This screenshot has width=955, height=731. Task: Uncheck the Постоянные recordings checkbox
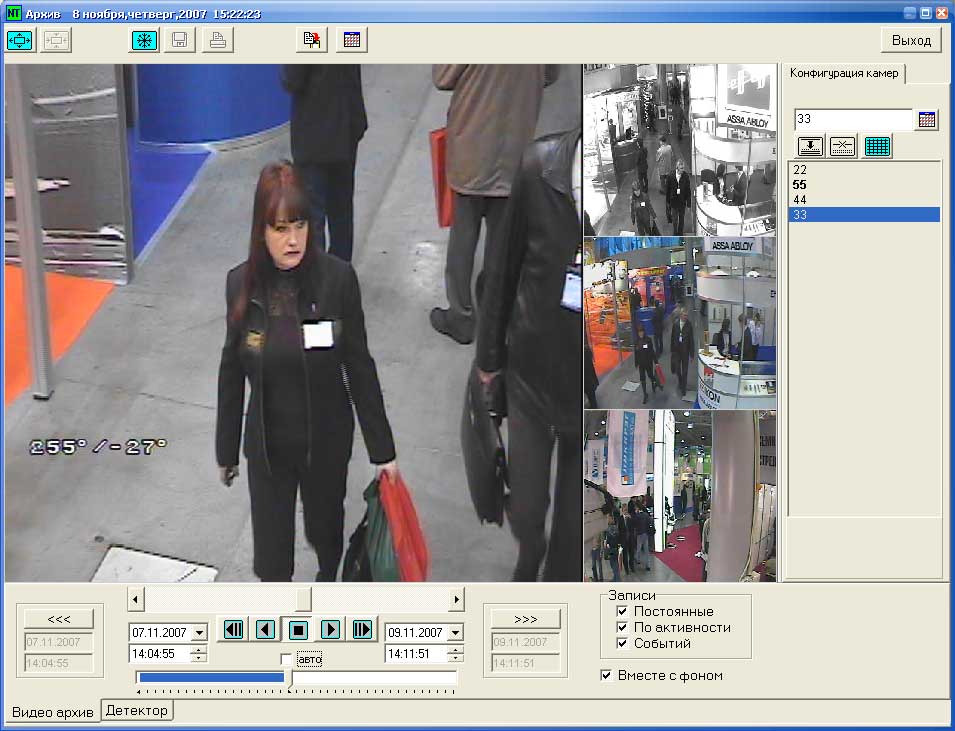tap(622, 611)
